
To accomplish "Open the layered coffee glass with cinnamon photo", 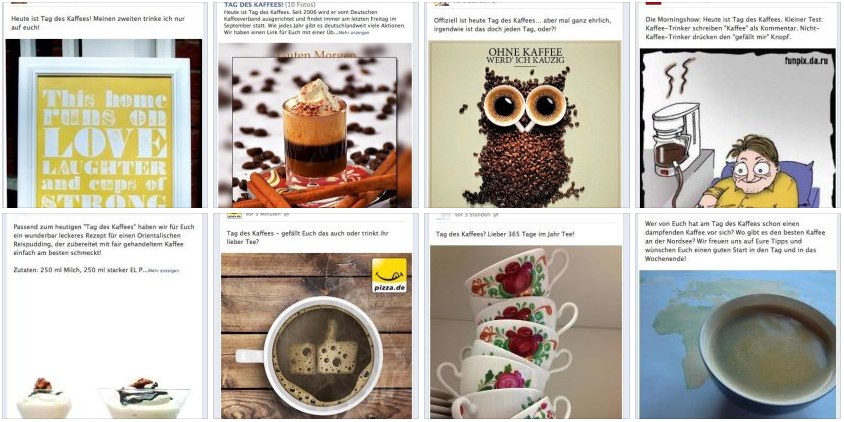I will [315, 125].
